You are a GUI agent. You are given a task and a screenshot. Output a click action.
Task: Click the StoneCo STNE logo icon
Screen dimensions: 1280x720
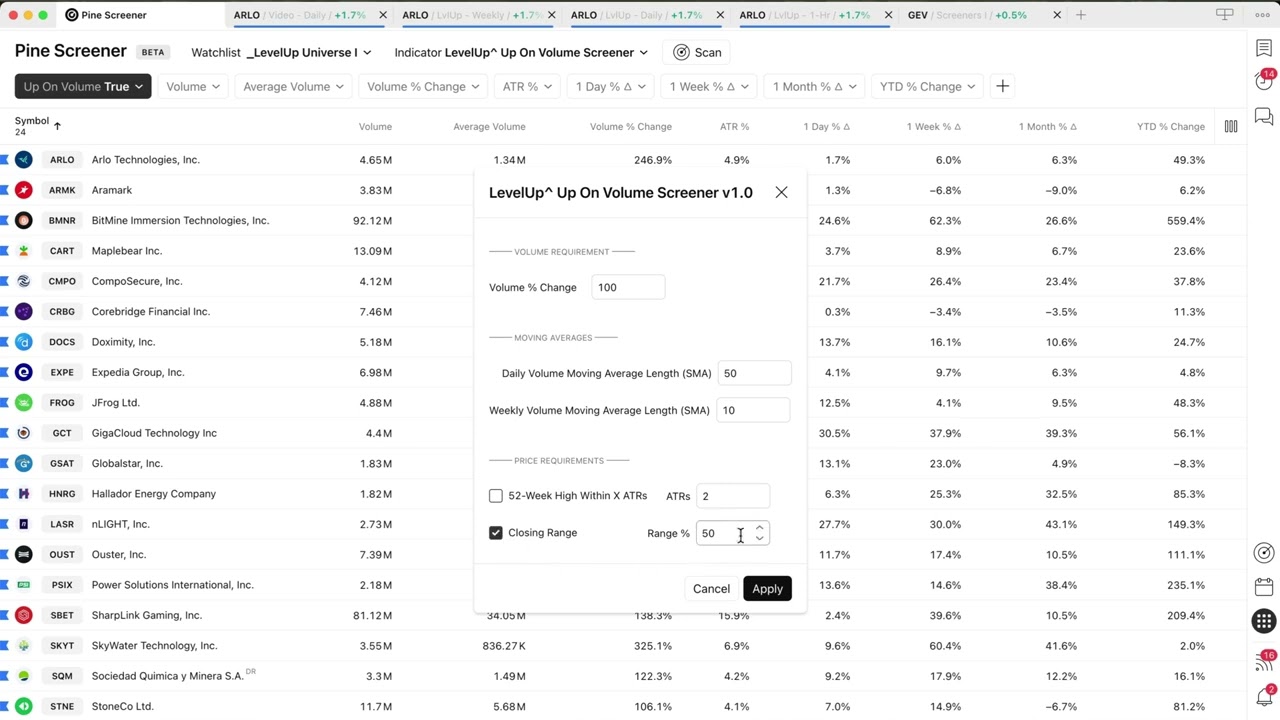point(24,706)
